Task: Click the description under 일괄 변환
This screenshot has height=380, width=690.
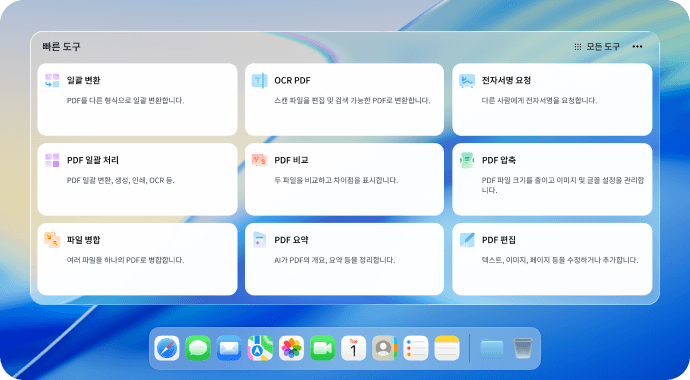Action: 125,101
